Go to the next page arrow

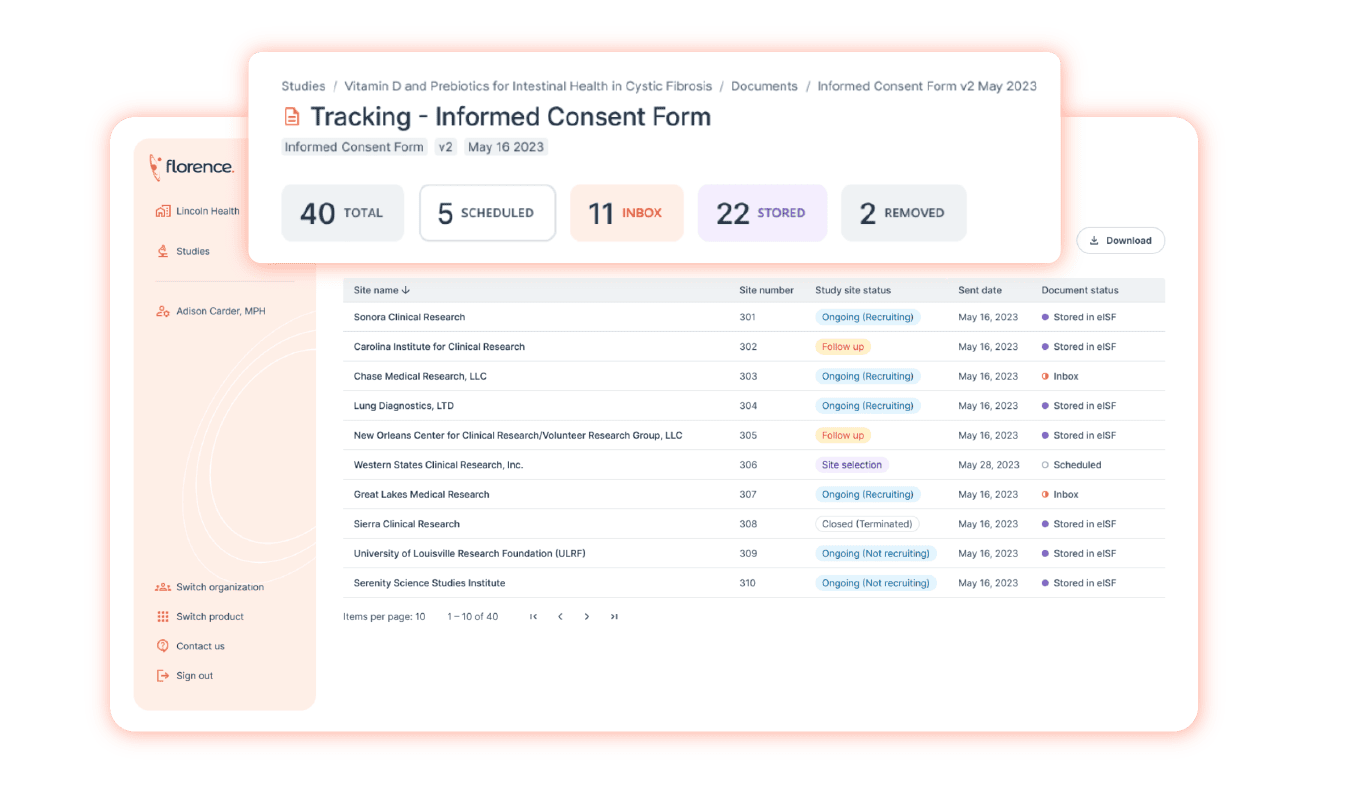click(x=587, y=617)
